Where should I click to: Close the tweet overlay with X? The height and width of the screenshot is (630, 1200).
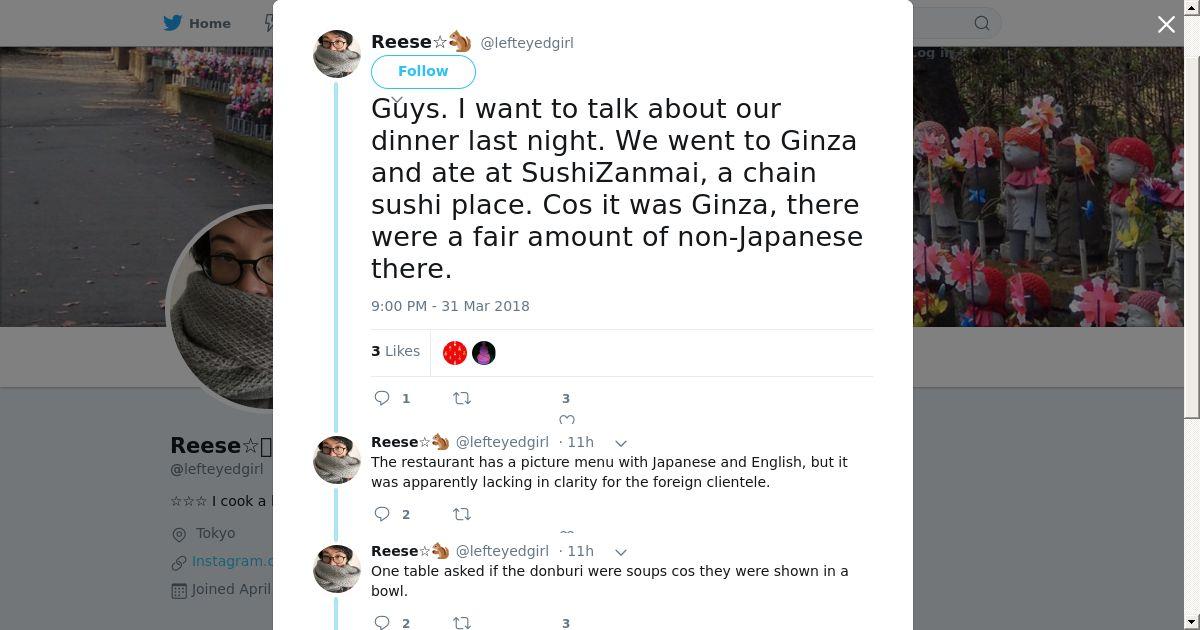tap(1166, 24)
